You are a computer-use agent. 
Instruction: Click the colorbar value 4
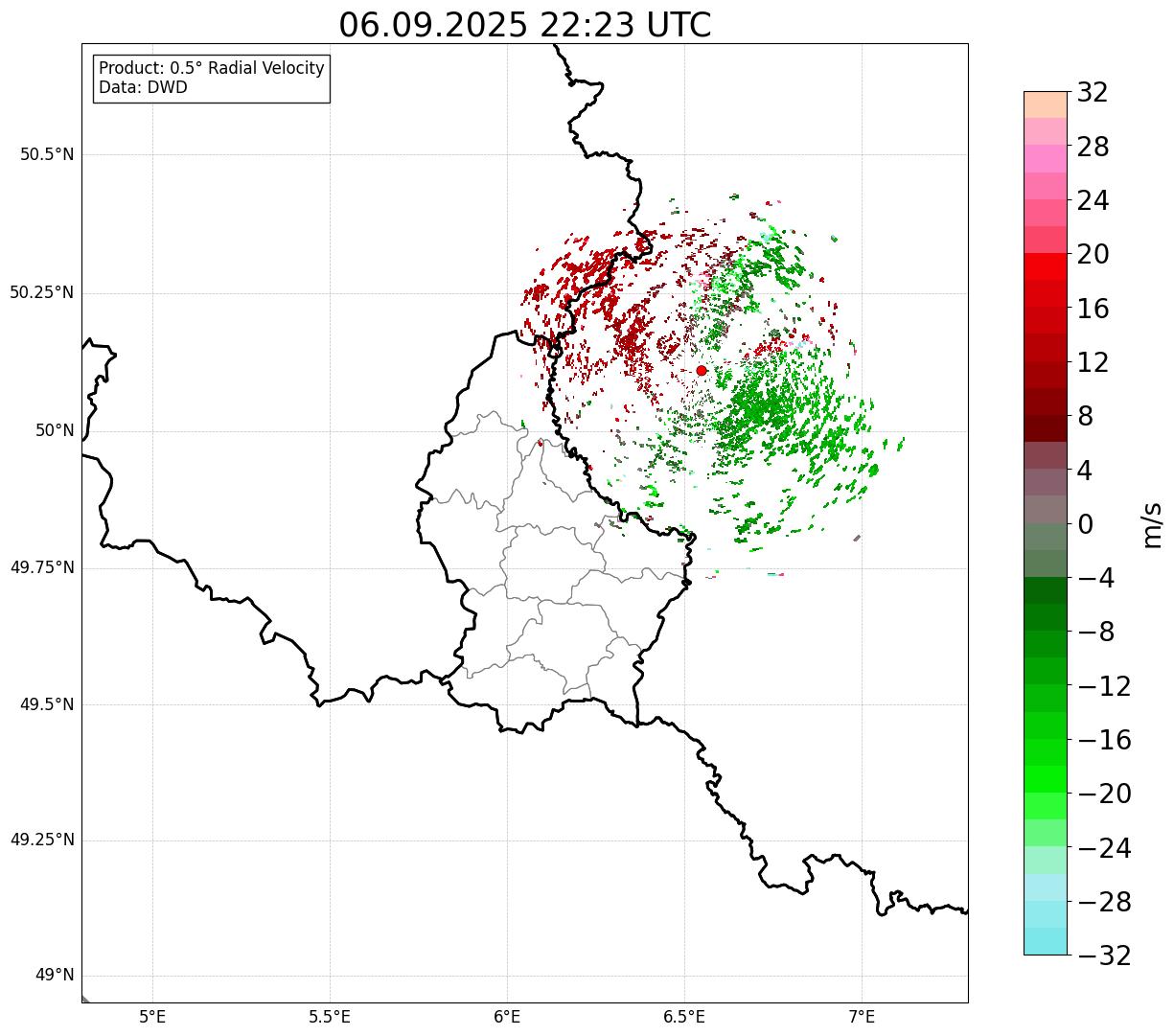(x=1085, y=471)
